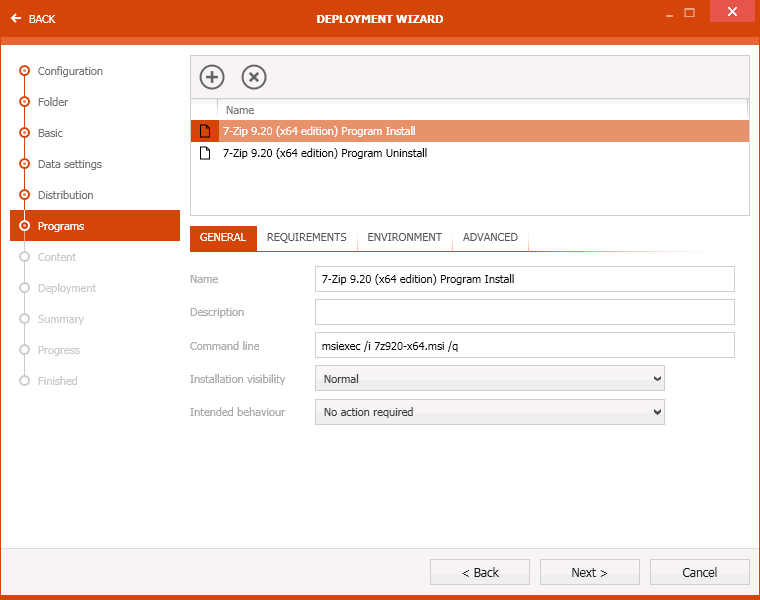Select the 7-Zip Program Uninstall row

[325, 153]
